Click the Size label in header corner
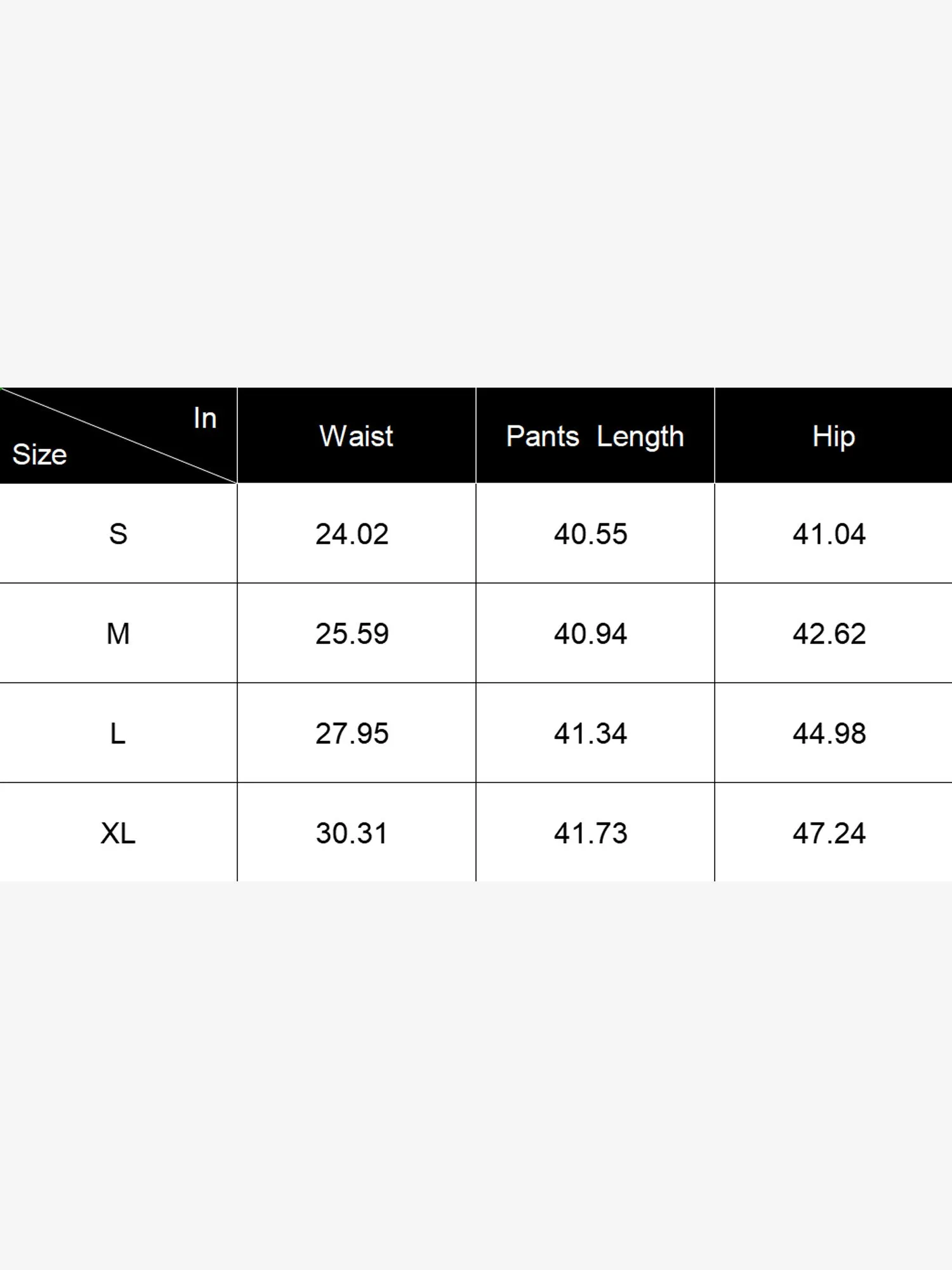952x1270 pixels. pos(39,455)
